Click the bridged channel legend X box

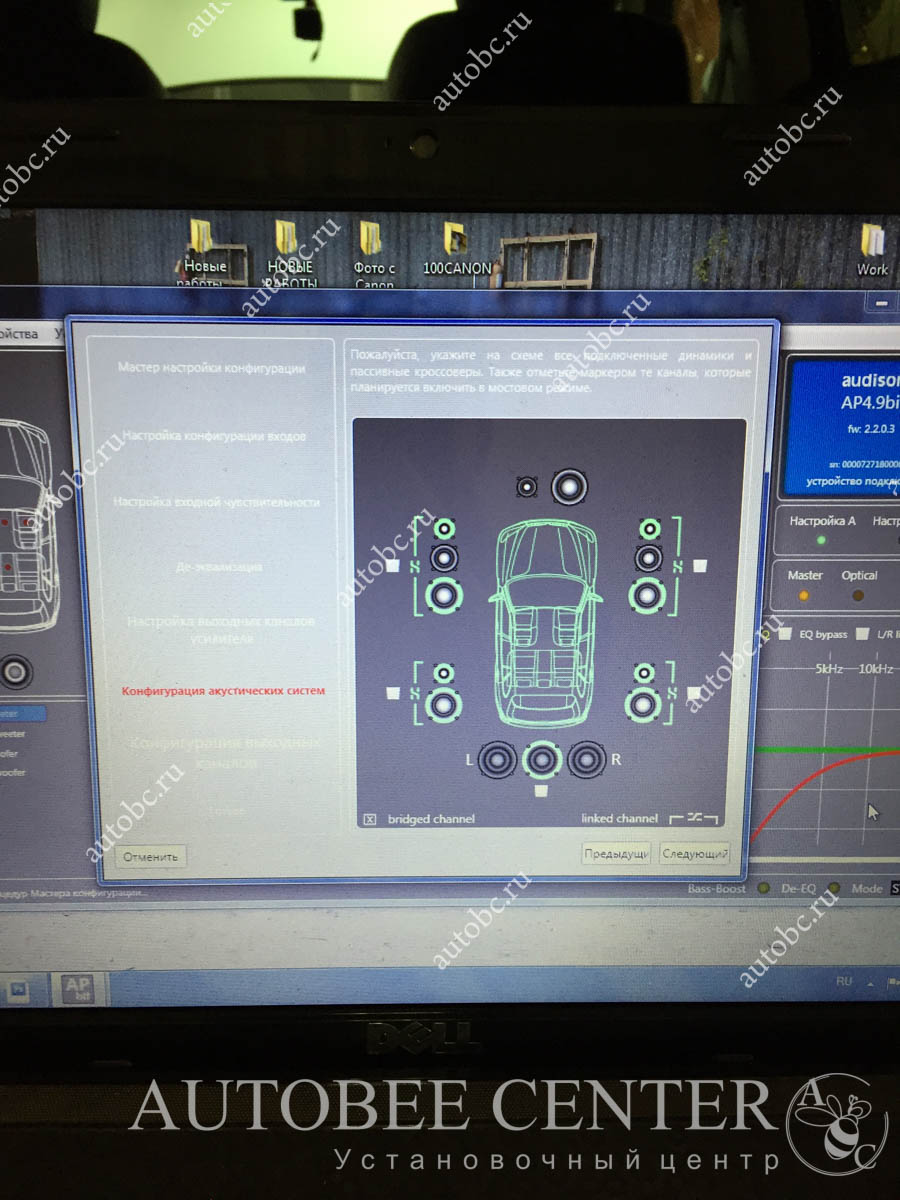coord(369,819)
